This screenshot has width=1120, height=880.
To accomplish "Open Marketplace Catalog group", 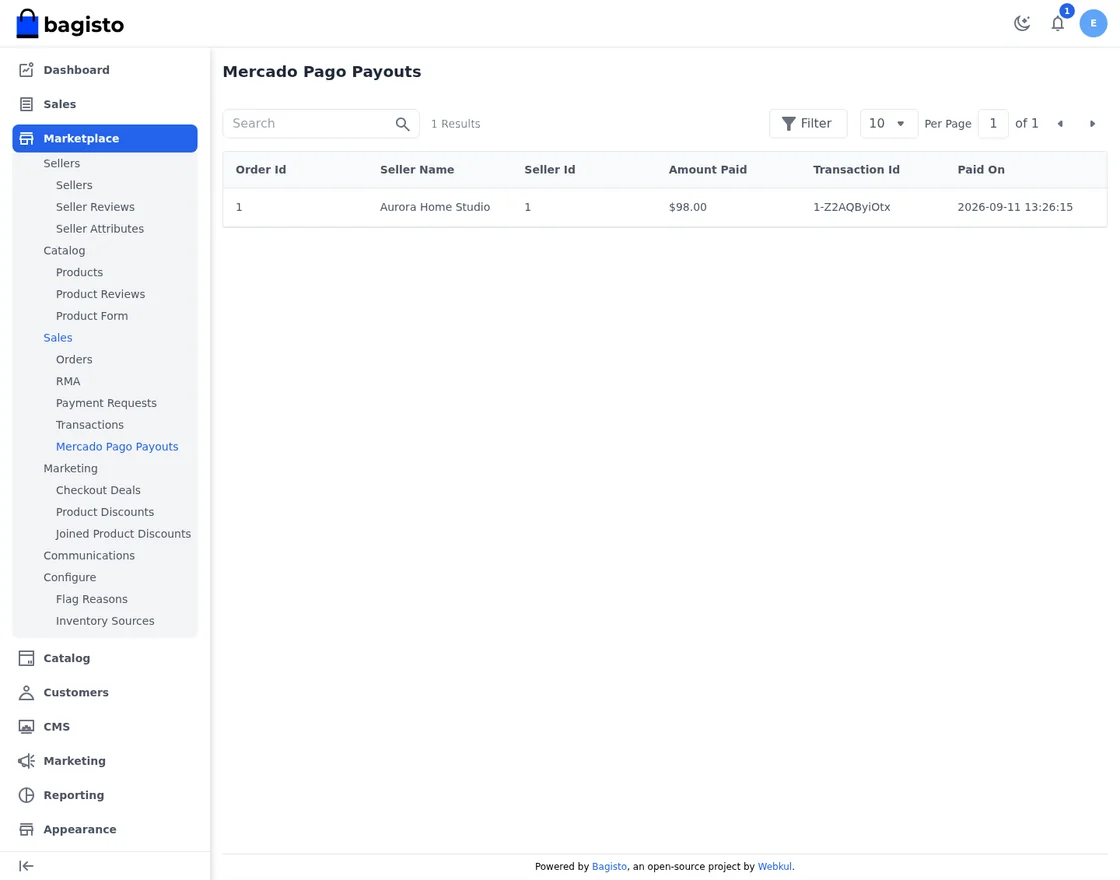I will coord(64,251).
